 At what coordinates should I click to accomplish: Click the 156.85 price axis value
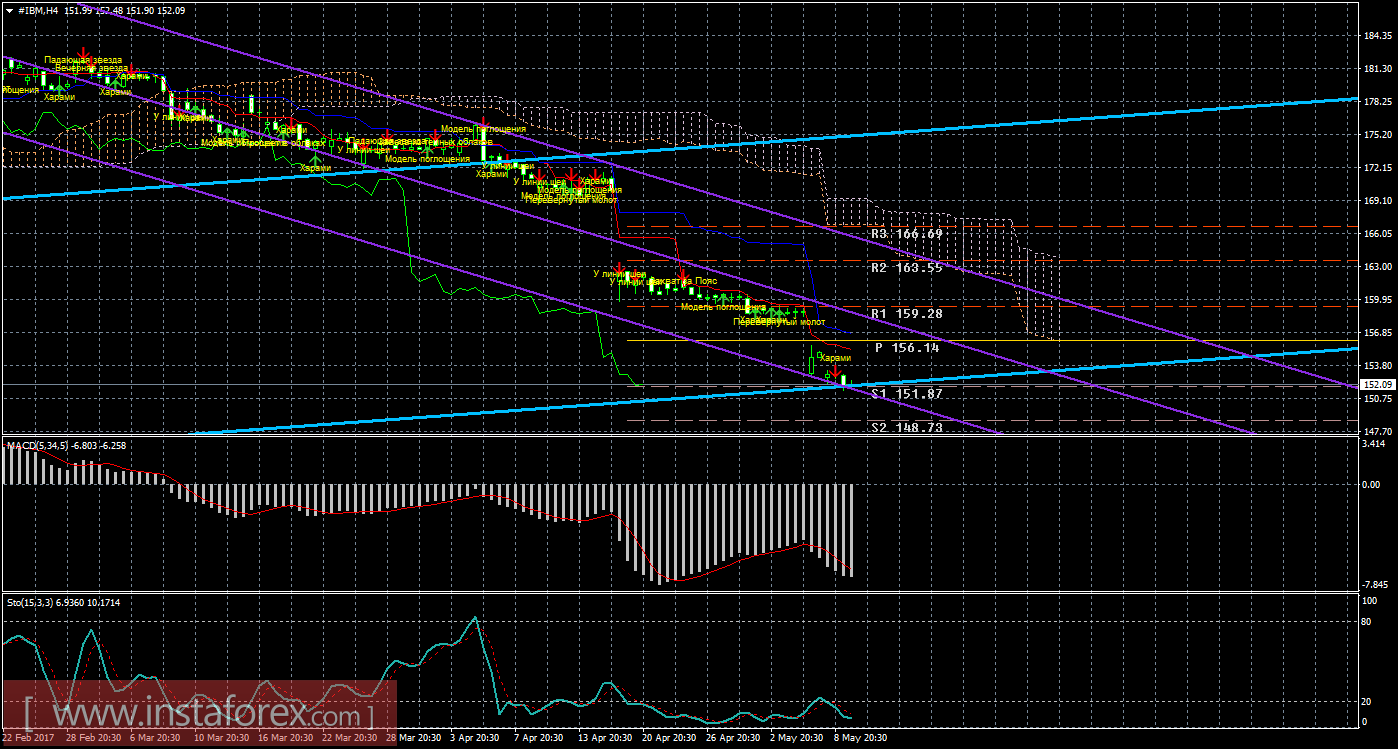click(x=1377, y=333)
